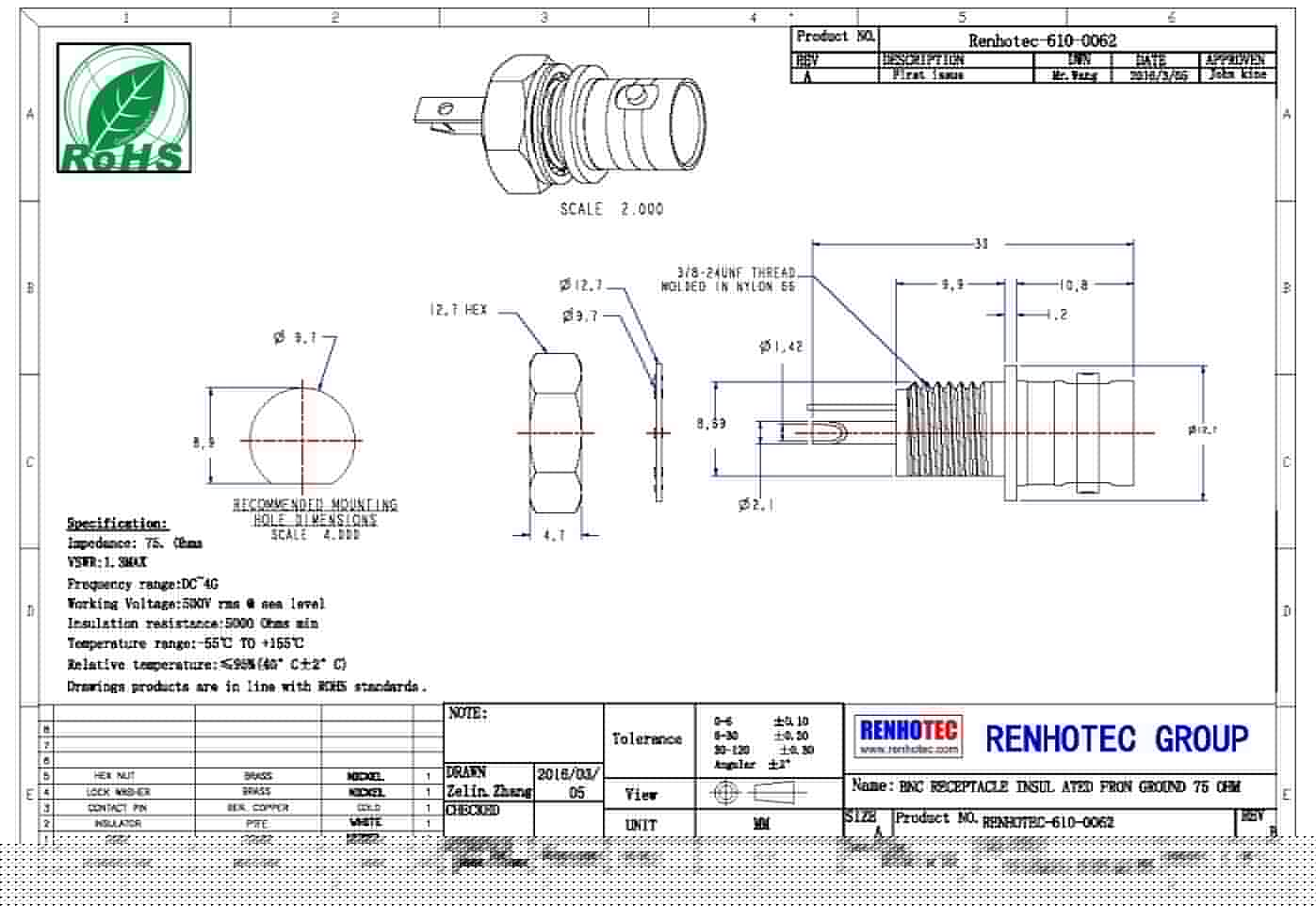Click the RENHOTEC GROUP title text
Image resolution: width=1316 pixels, height=906 pixels.
point(1116,738)
